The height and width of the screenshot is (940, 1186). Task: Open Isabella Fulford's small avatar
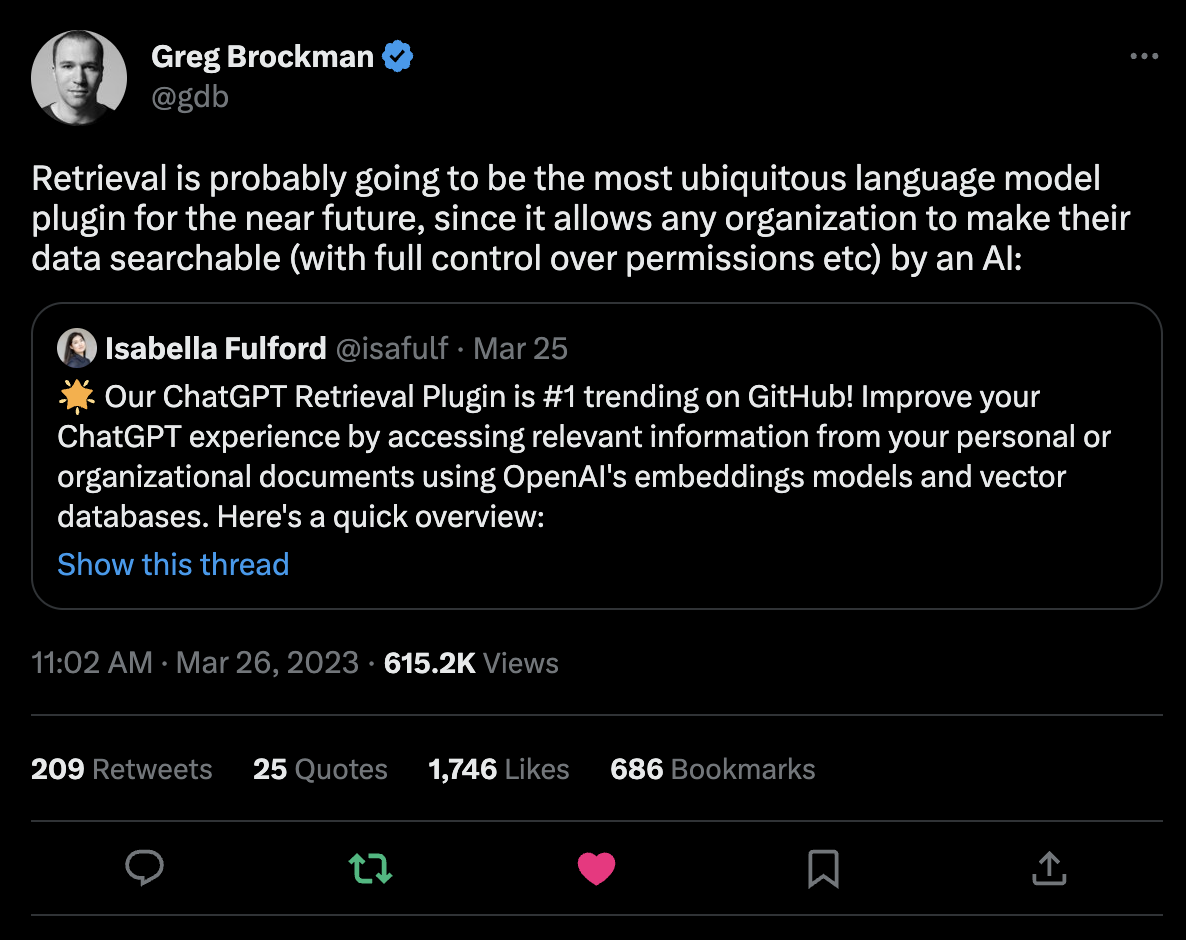point(77,348)
